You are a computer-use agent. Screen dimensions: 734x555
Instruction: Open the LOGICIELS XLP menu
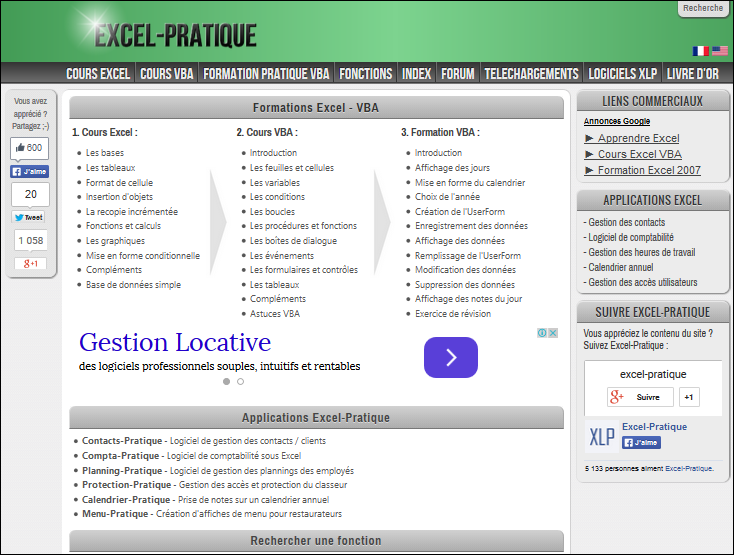point(623,74)
